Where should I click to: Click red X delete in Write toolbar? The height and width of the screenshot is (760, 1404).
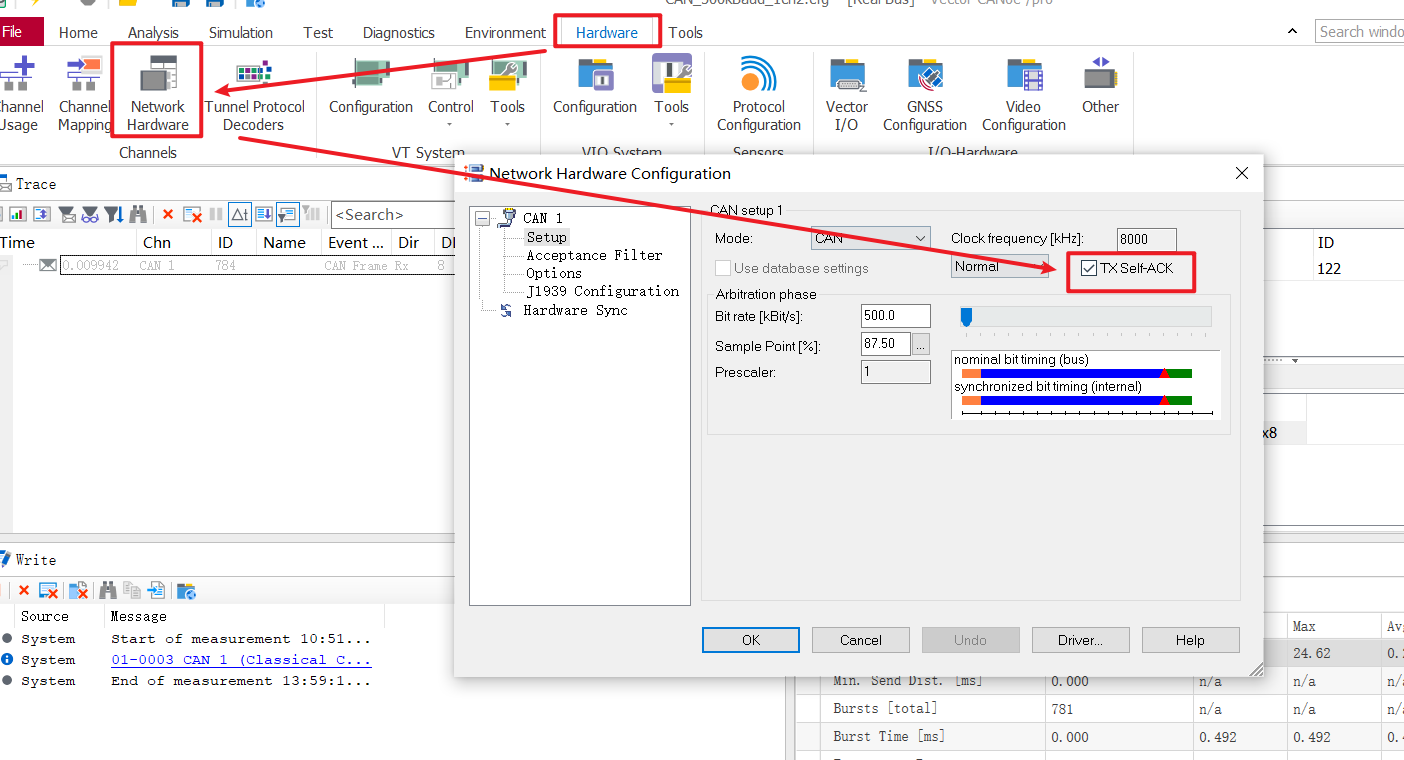24,590
